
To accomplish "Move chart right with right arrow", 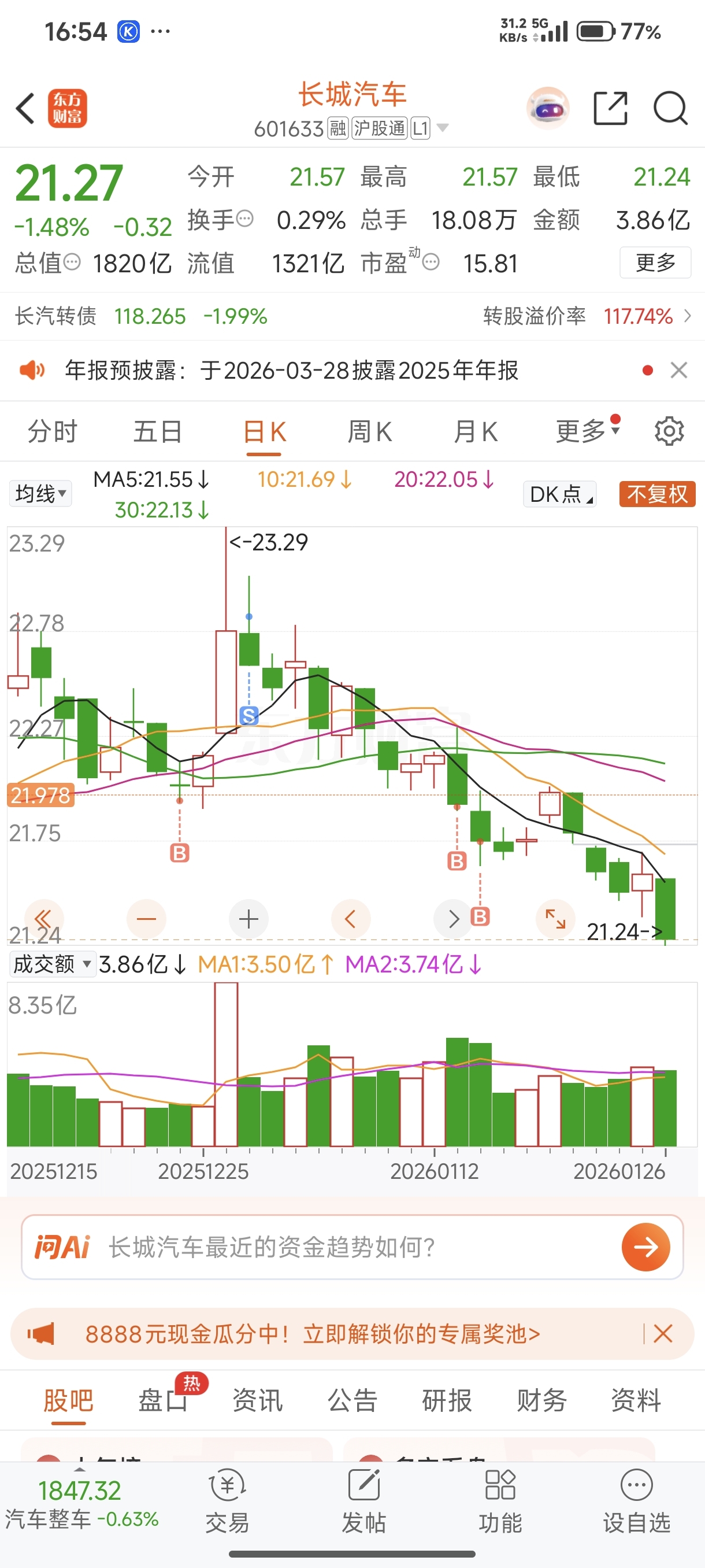I will point(452,919).
